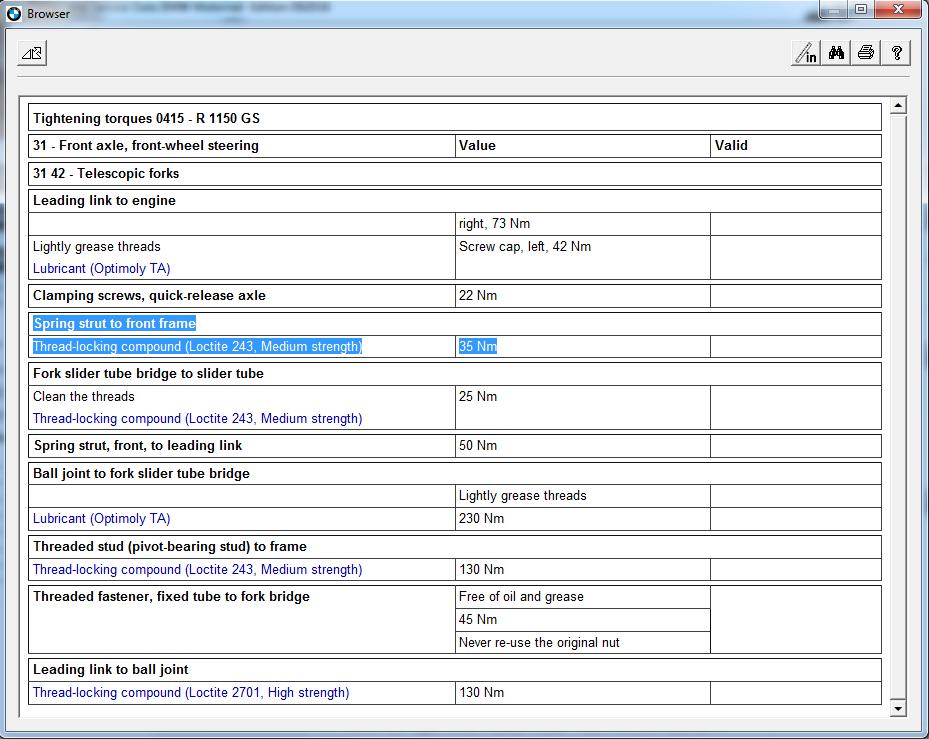929x739 pixels.
Task: Click the 230 Nm torque value
Action: click(x=481, y=519)
